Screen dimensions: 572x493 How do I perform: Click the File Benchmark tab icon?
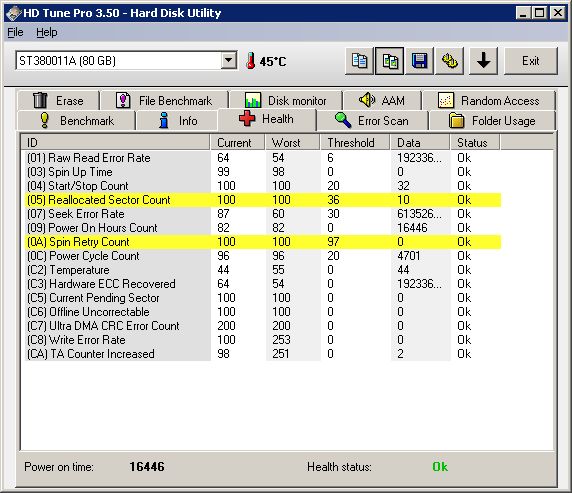click(x=123, y=100)
